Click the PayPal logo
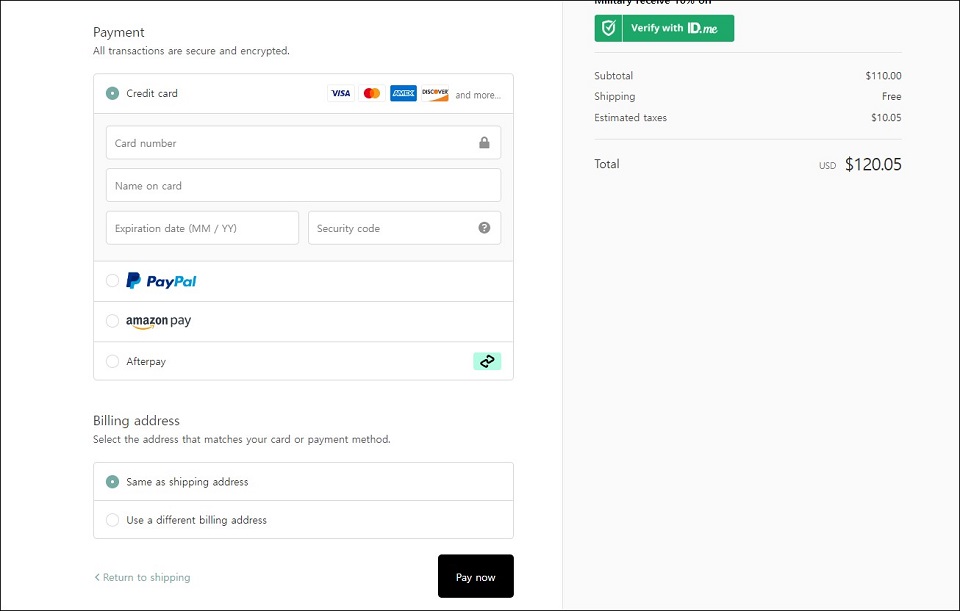Viewport: 960px width, 611px height. pyautogui.click(x=161, y=281)
